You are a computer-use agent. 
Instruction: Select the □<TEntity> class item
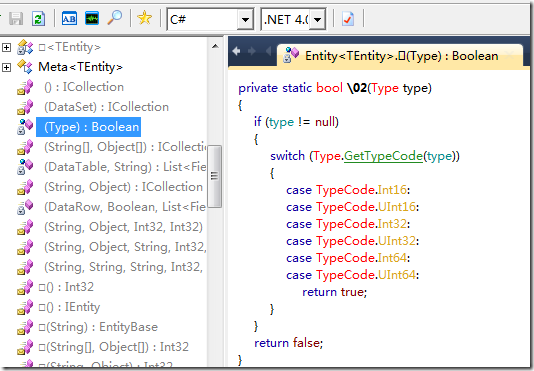point(69,47)
